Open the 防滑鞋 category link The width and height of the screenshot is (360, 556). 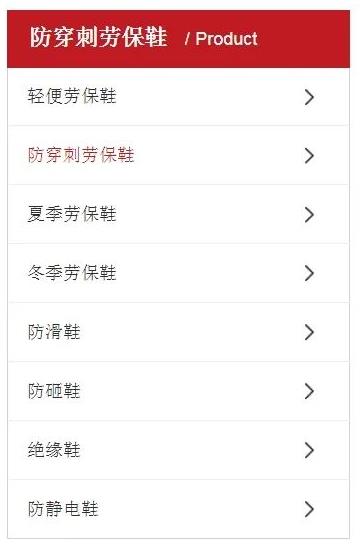pyautogui.click(x=54, y=332)
